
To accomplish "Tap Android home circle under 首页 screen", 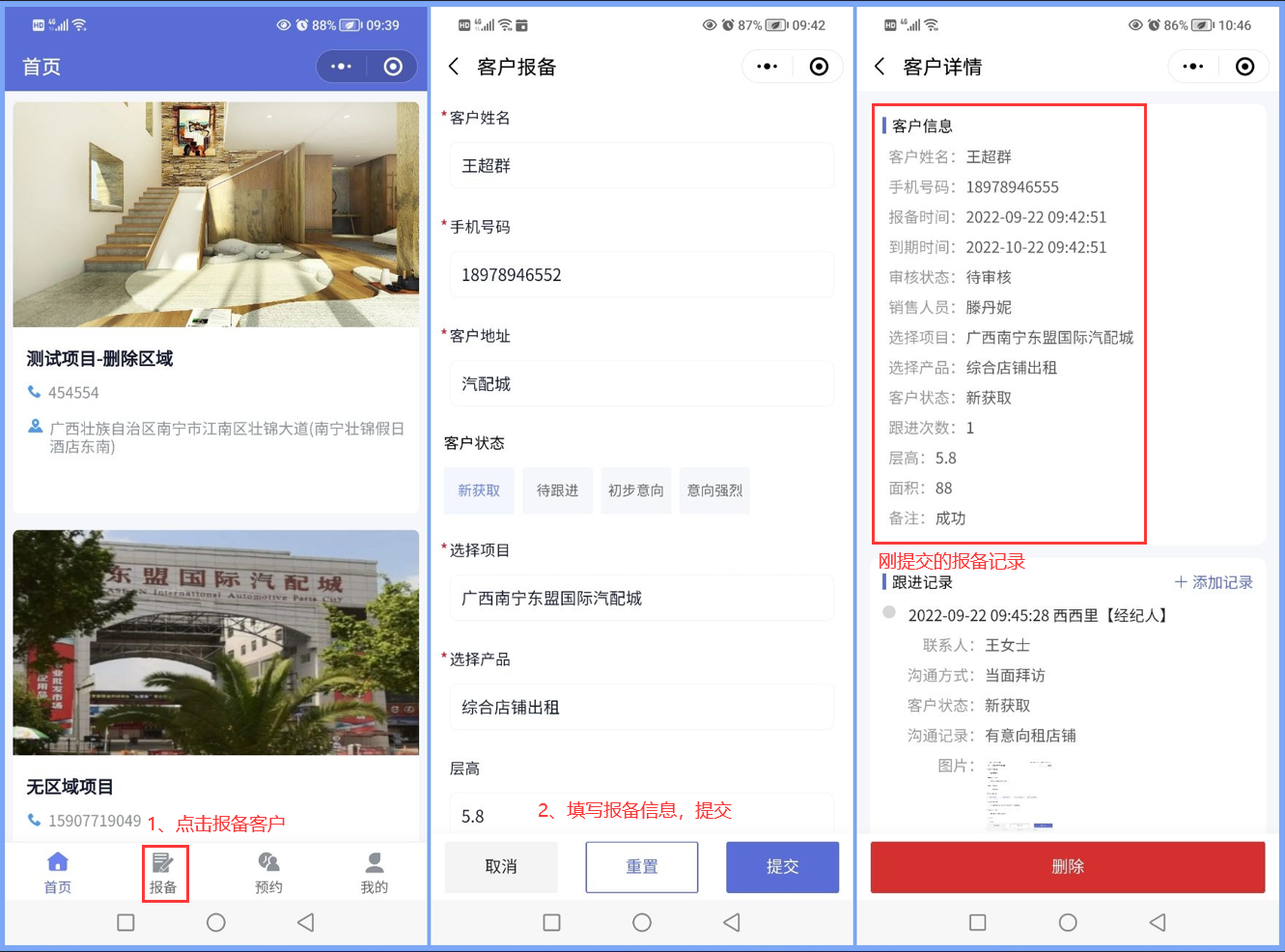I will coord(216,923).
